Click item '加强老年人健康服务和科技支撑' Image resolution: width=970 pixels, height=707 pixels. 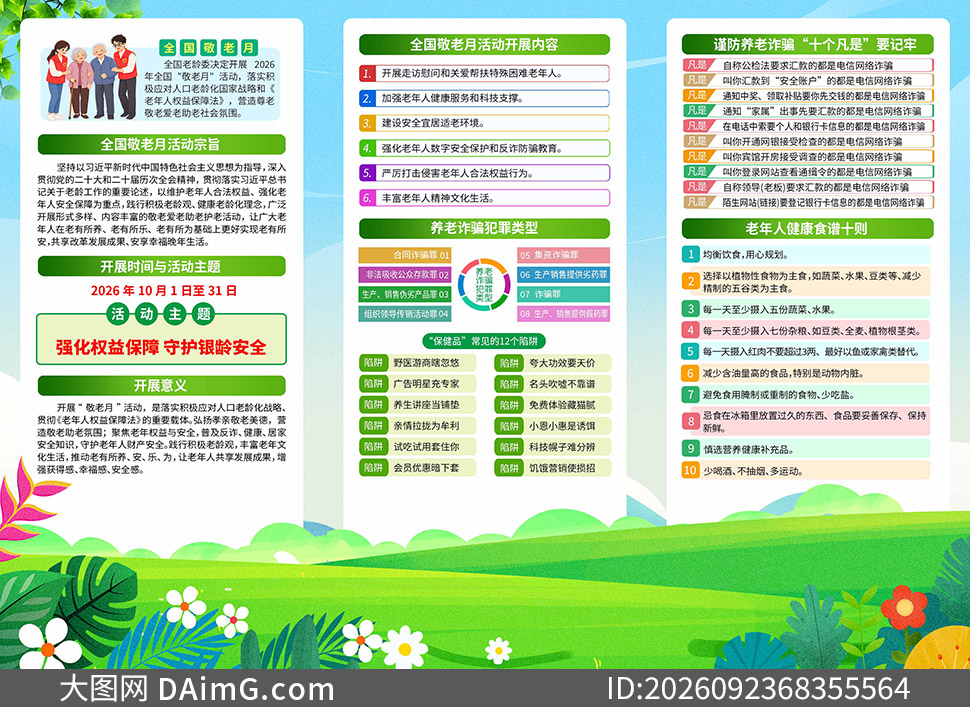[484, 98]
